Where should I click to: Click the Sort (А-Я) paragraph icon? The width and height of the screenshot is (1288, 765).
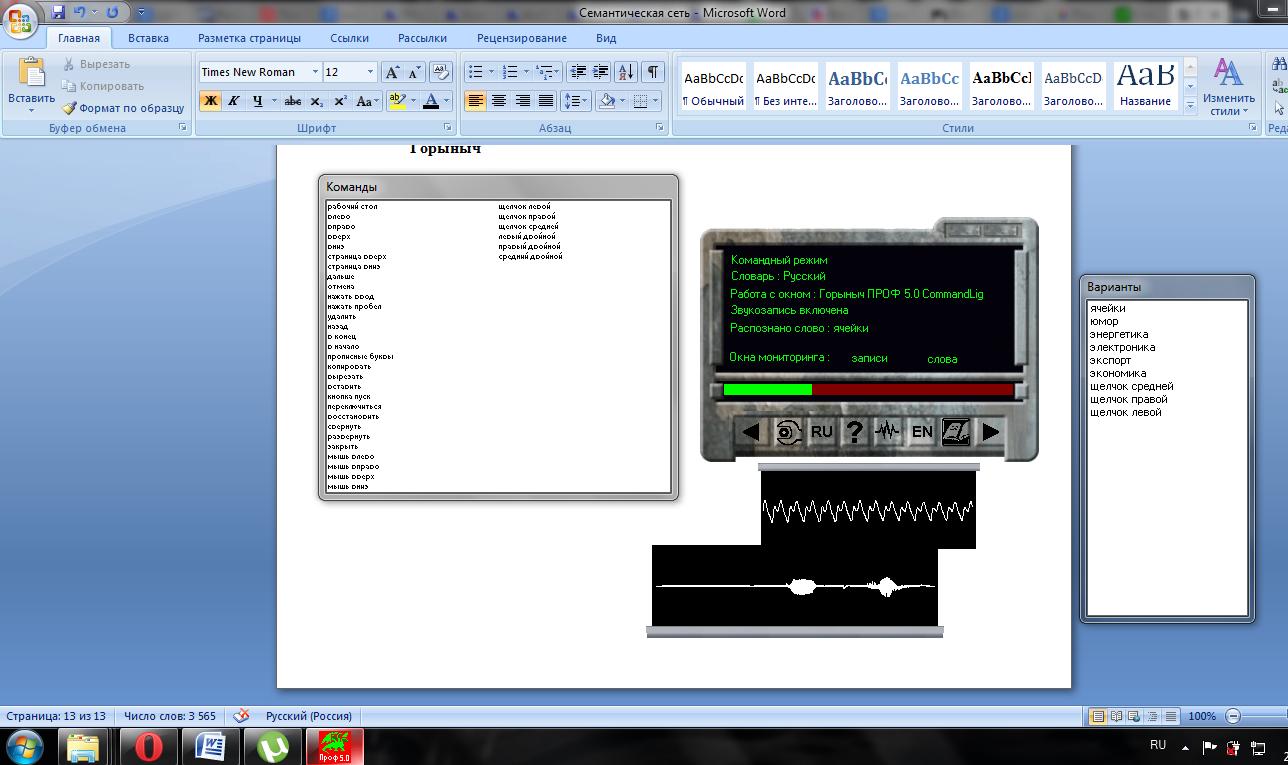[x=626, y=72]
